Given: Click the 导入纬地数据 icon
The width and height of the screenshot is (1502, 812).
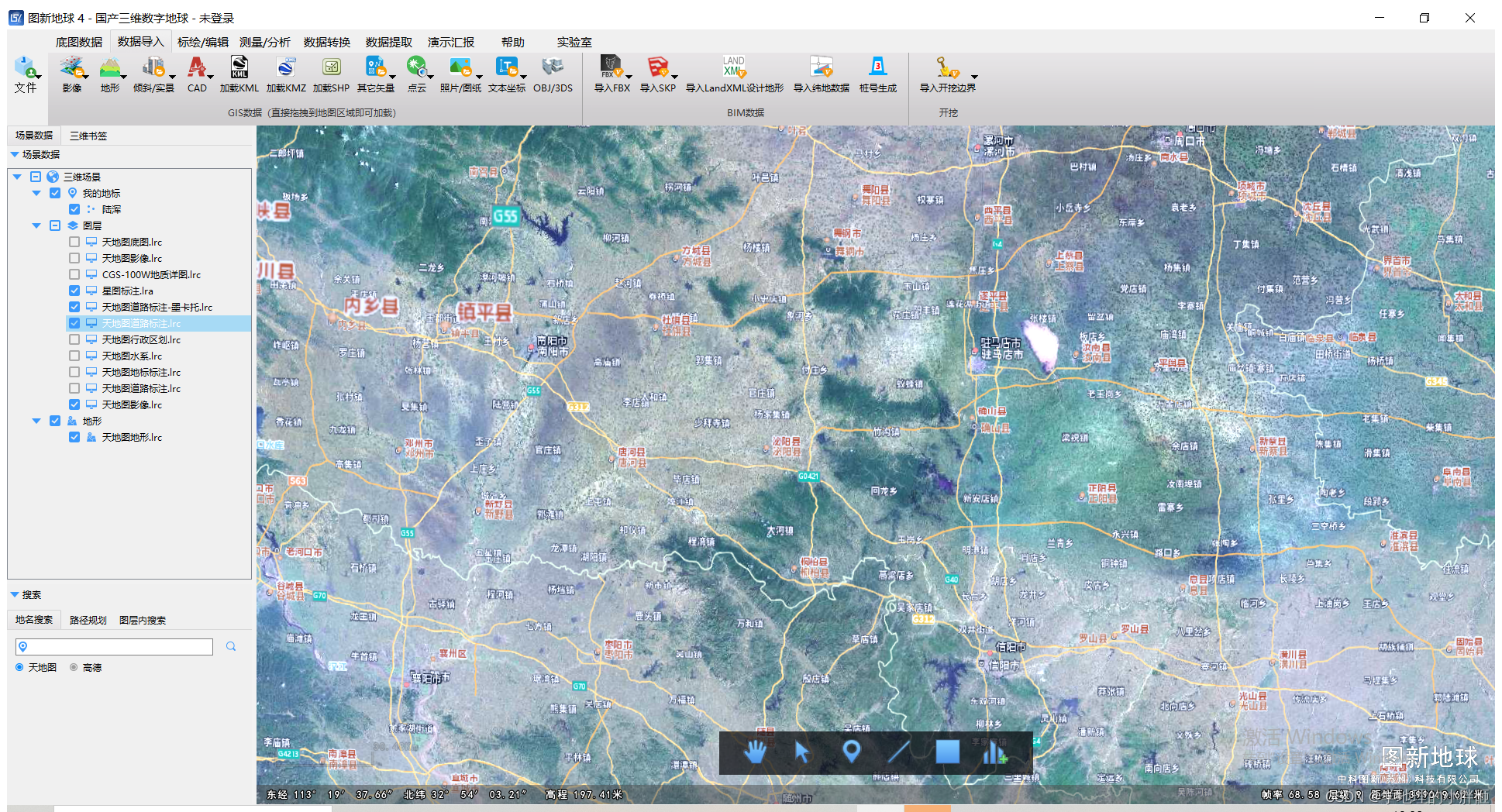Looking at the screenshot, I should (822, 67).
